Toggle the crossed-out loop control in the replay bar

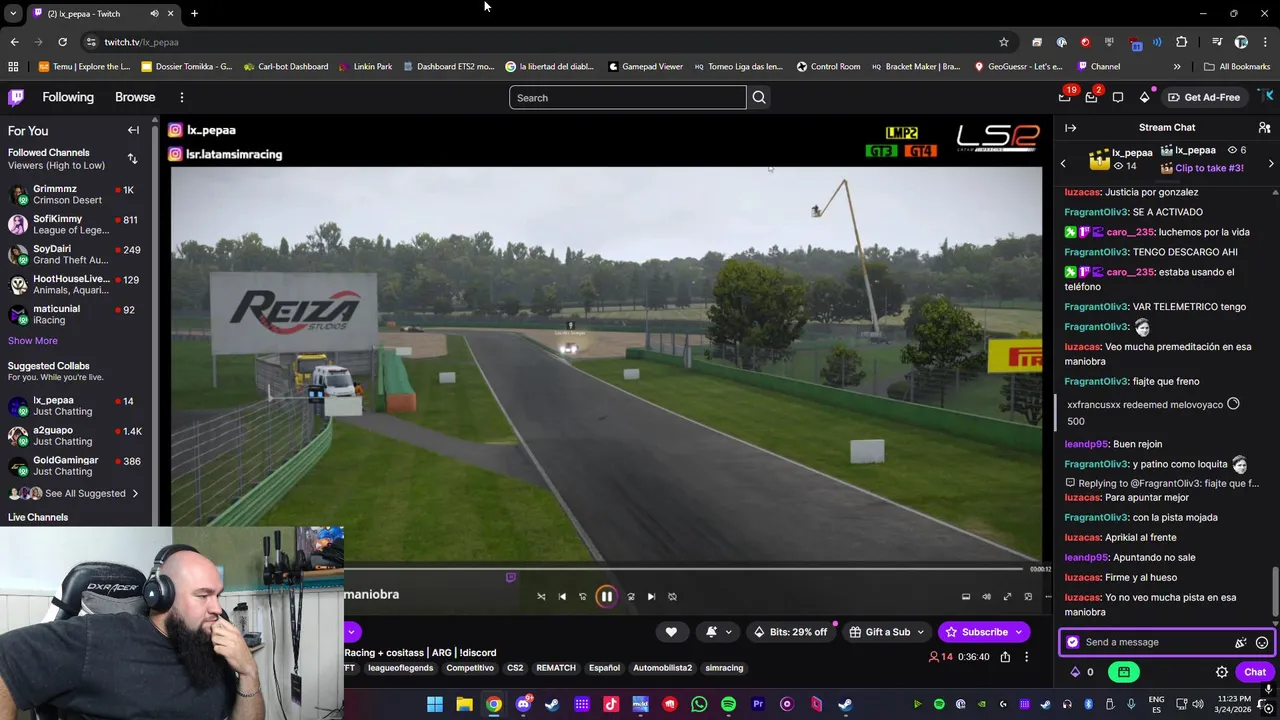click(x=672, y=597)
